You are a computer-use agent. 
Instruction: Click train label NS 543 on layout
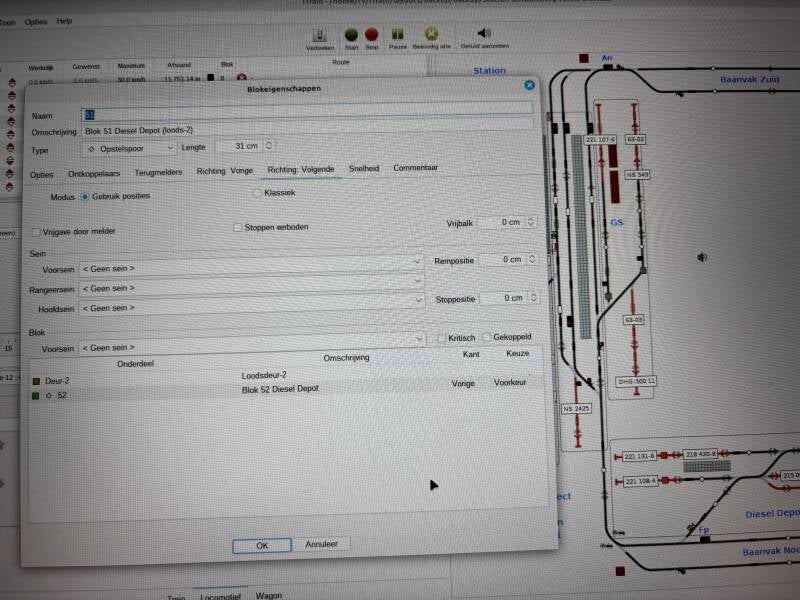tap(637, 174)
